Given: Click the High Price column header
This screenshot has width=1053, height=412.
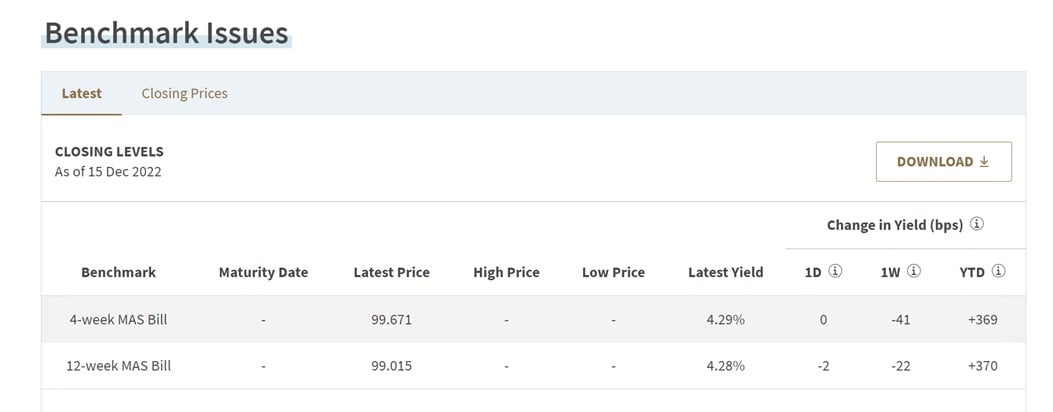Looking at the screenshot, I should pyautogui.click(x=506, y=272).
